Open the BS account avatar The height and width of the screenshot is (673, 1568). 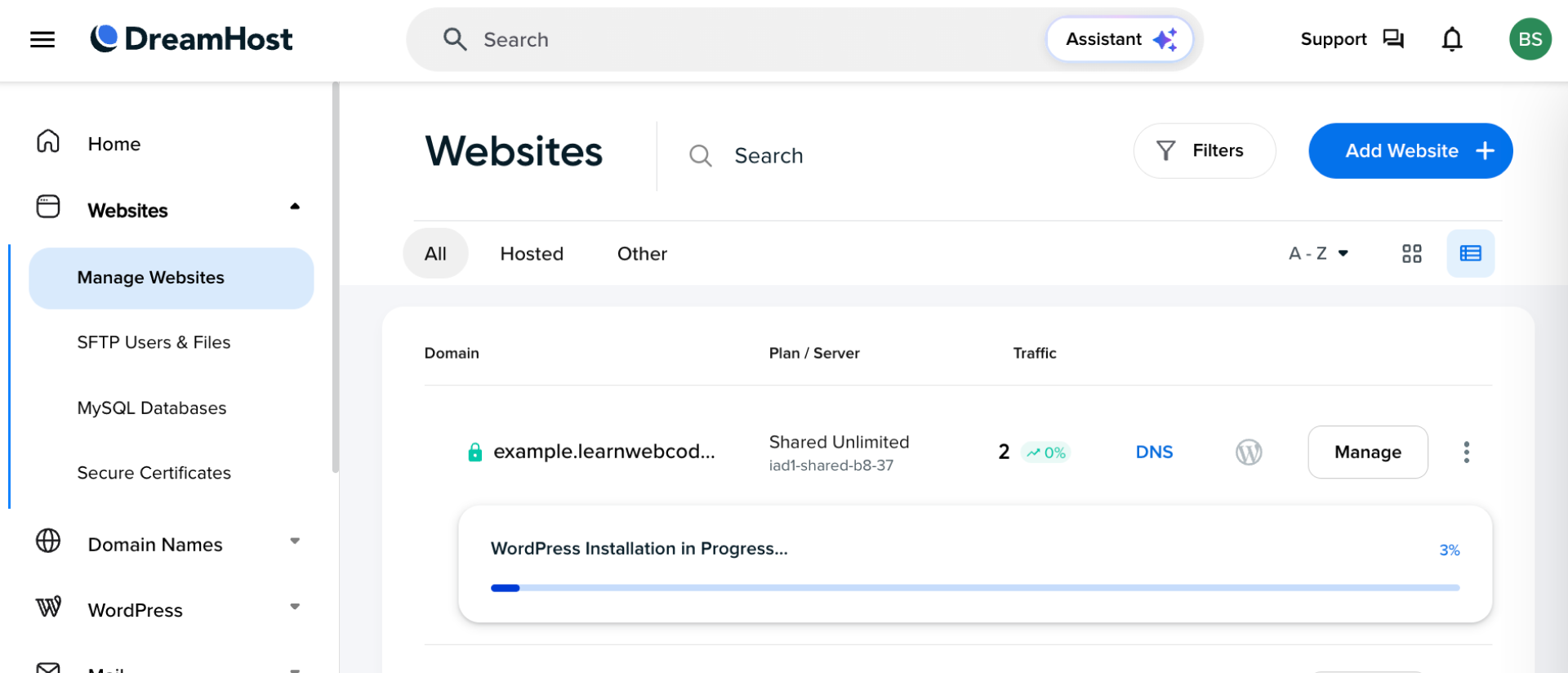point(1530,39)
